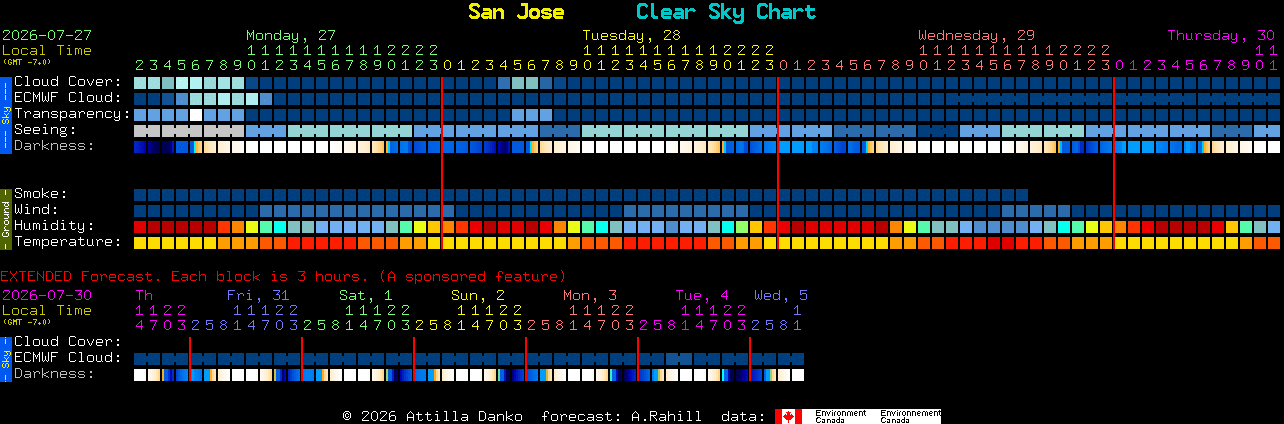Click the Th day header in extended forecast
The height and width of the screenshot is (424, 1284).
coord(144,295)
